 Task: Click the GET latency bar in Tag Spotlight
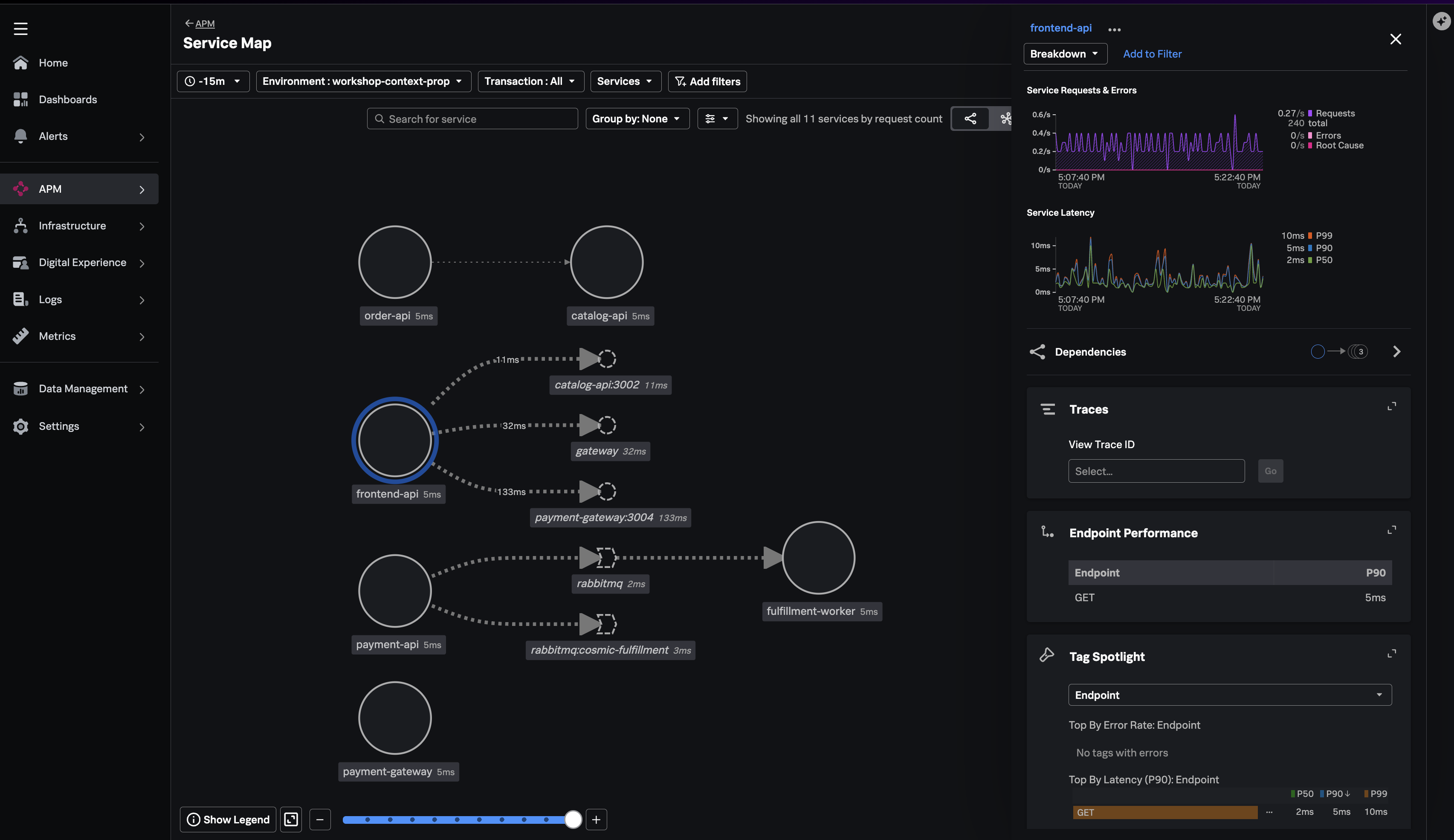click(1165, 812)
